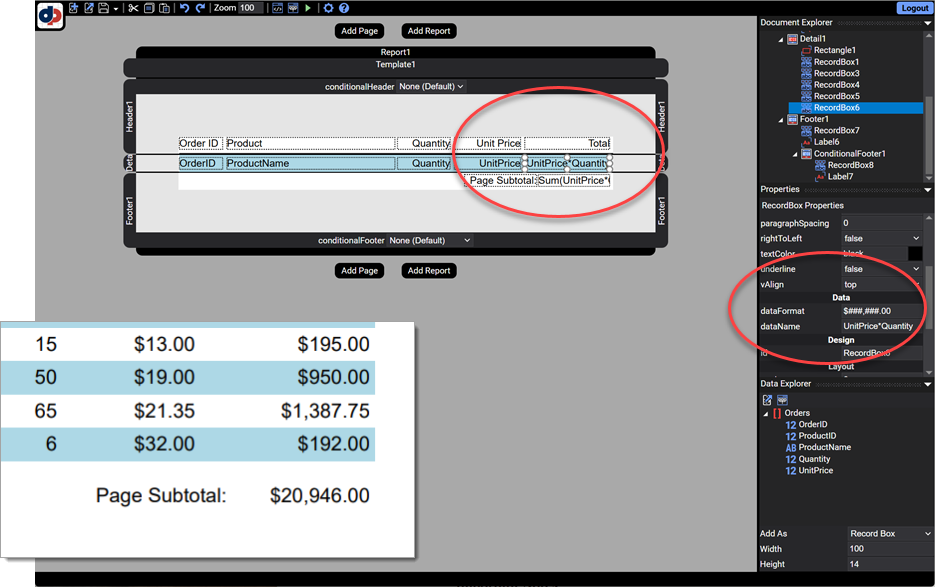The height and width of the screenshot is (587, 935).
Task: Click the Save floppy disk icon
Action: 103,8
